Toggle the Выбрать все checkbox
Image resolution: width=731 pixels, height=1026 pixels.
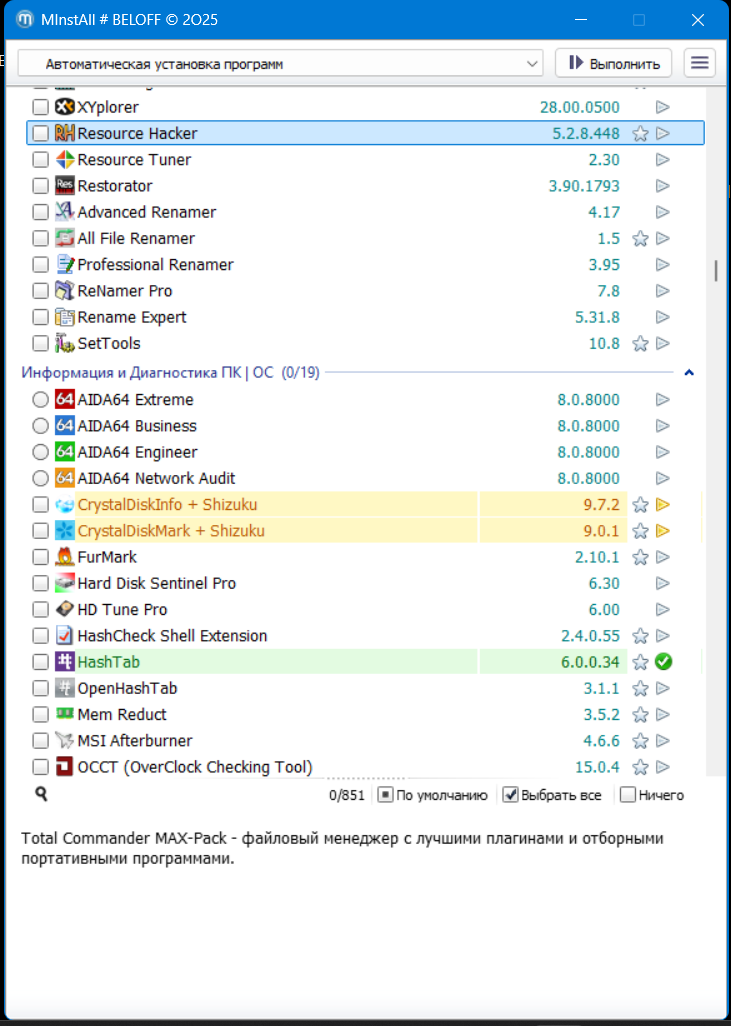point(510,795)
